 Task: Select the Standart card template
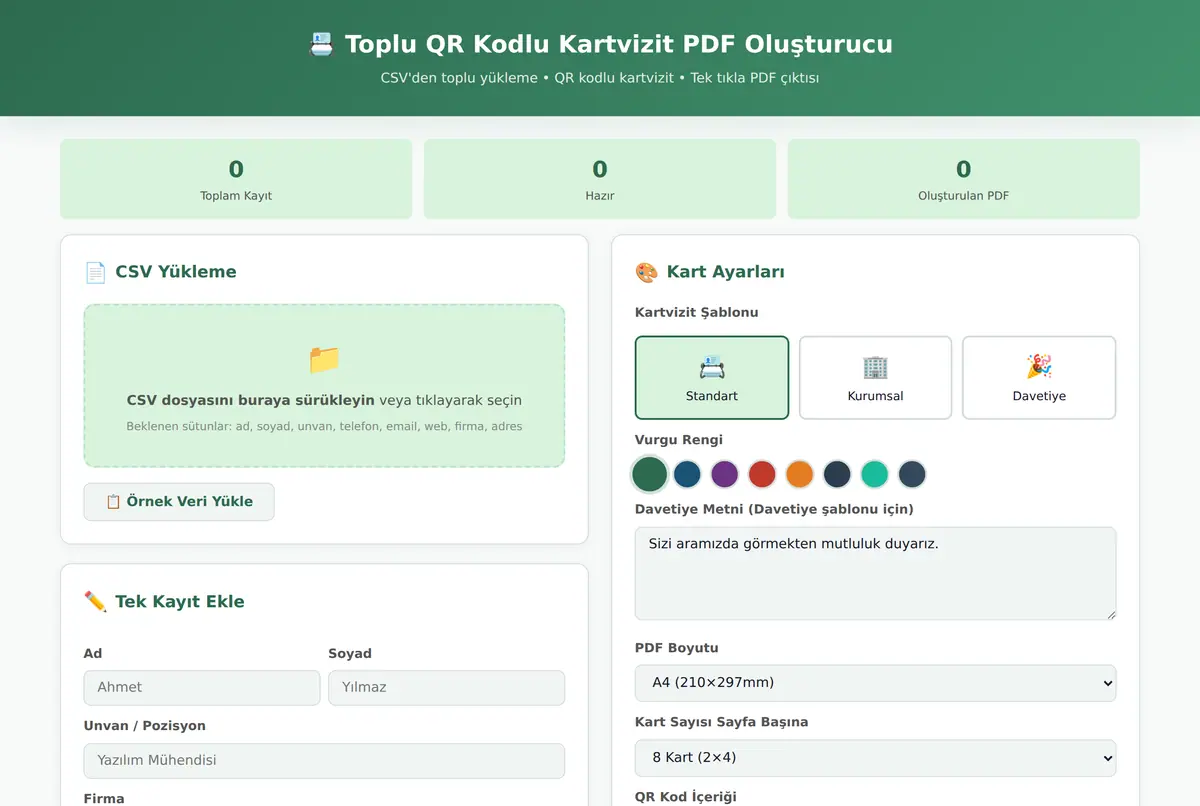click(712, 377)
